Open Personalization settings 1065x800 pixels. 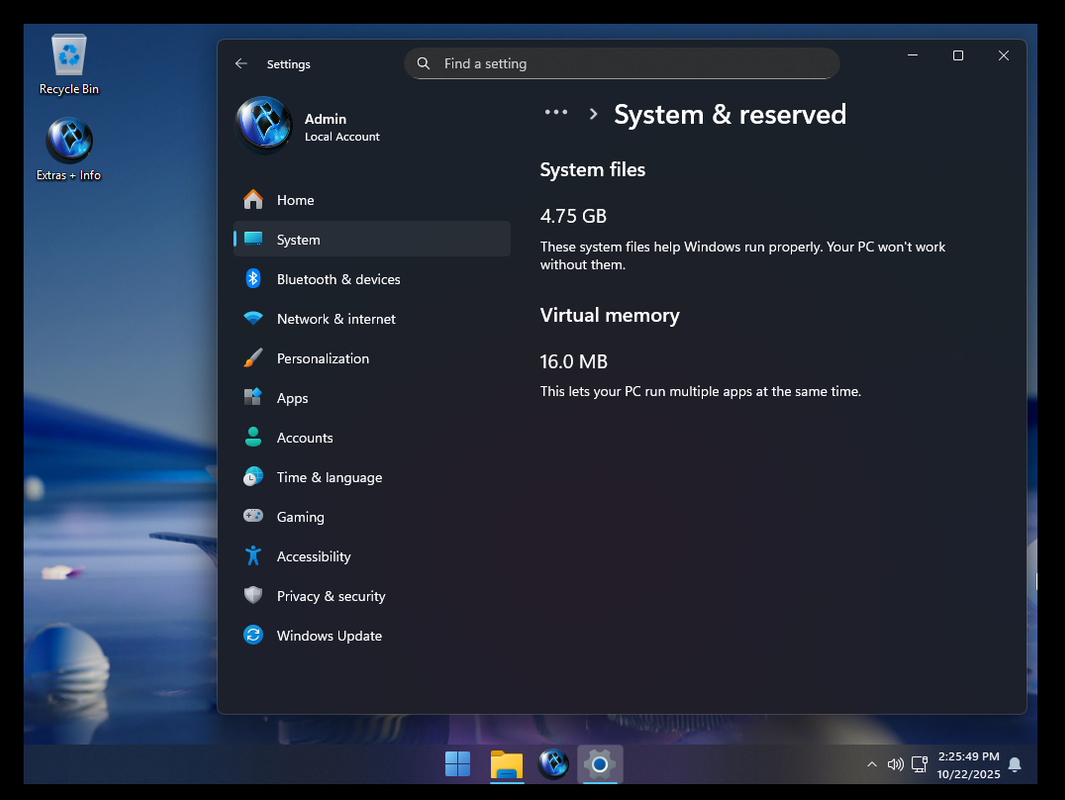(372, 358)
